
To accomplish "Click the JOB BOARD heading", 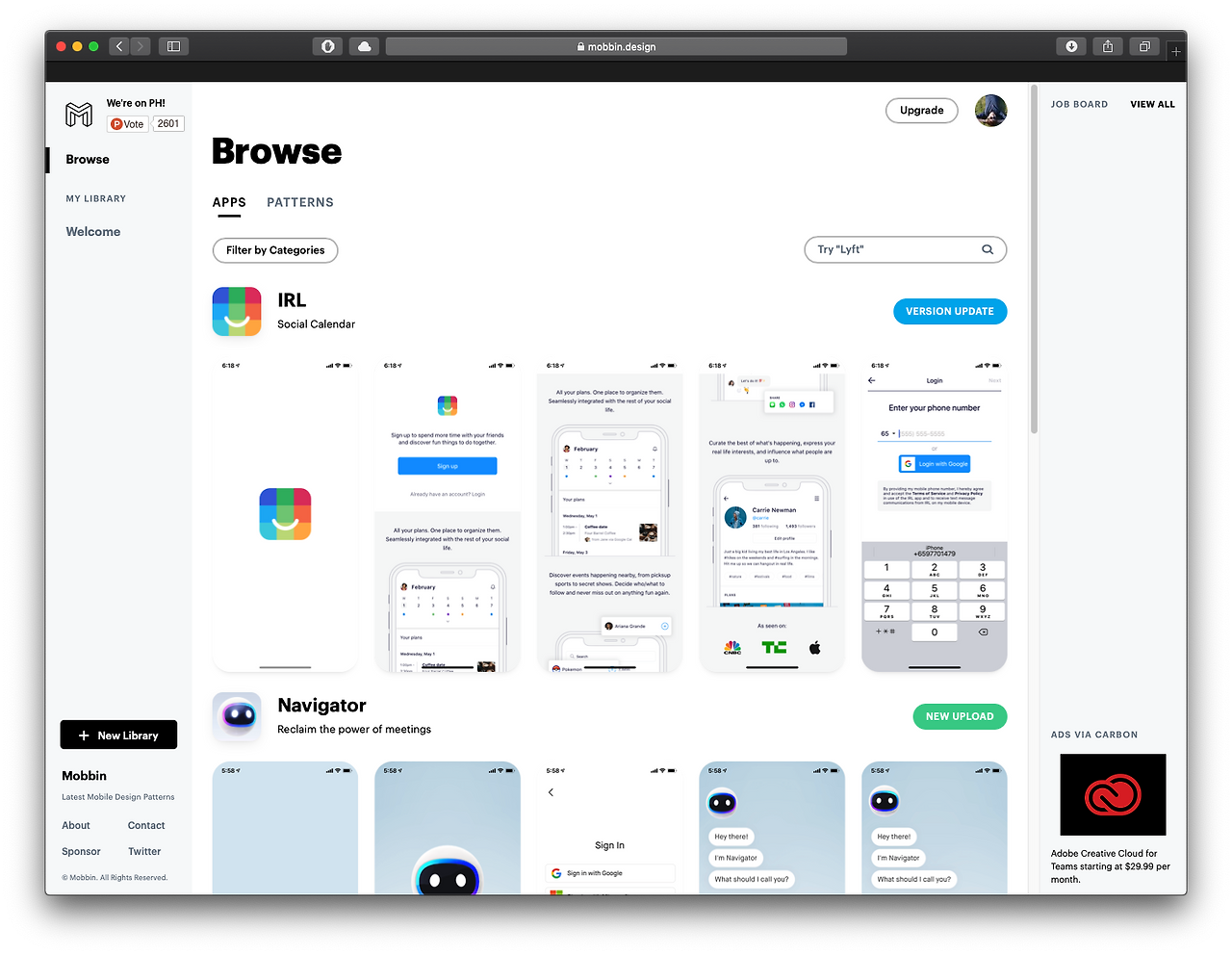I will click(1079, 104).
